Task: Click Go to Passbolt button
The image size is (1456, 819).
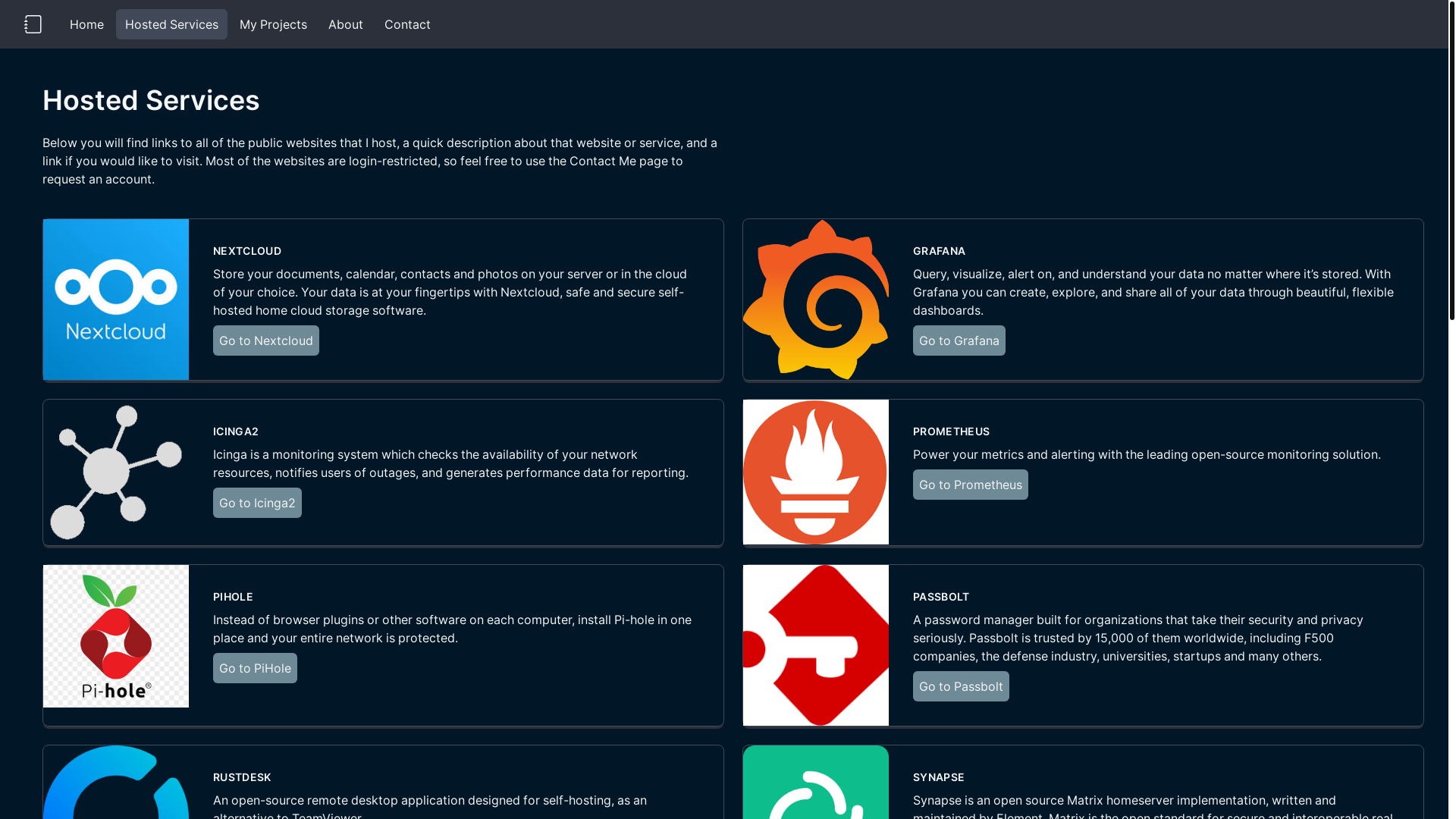Action: [x=961, y=686]
